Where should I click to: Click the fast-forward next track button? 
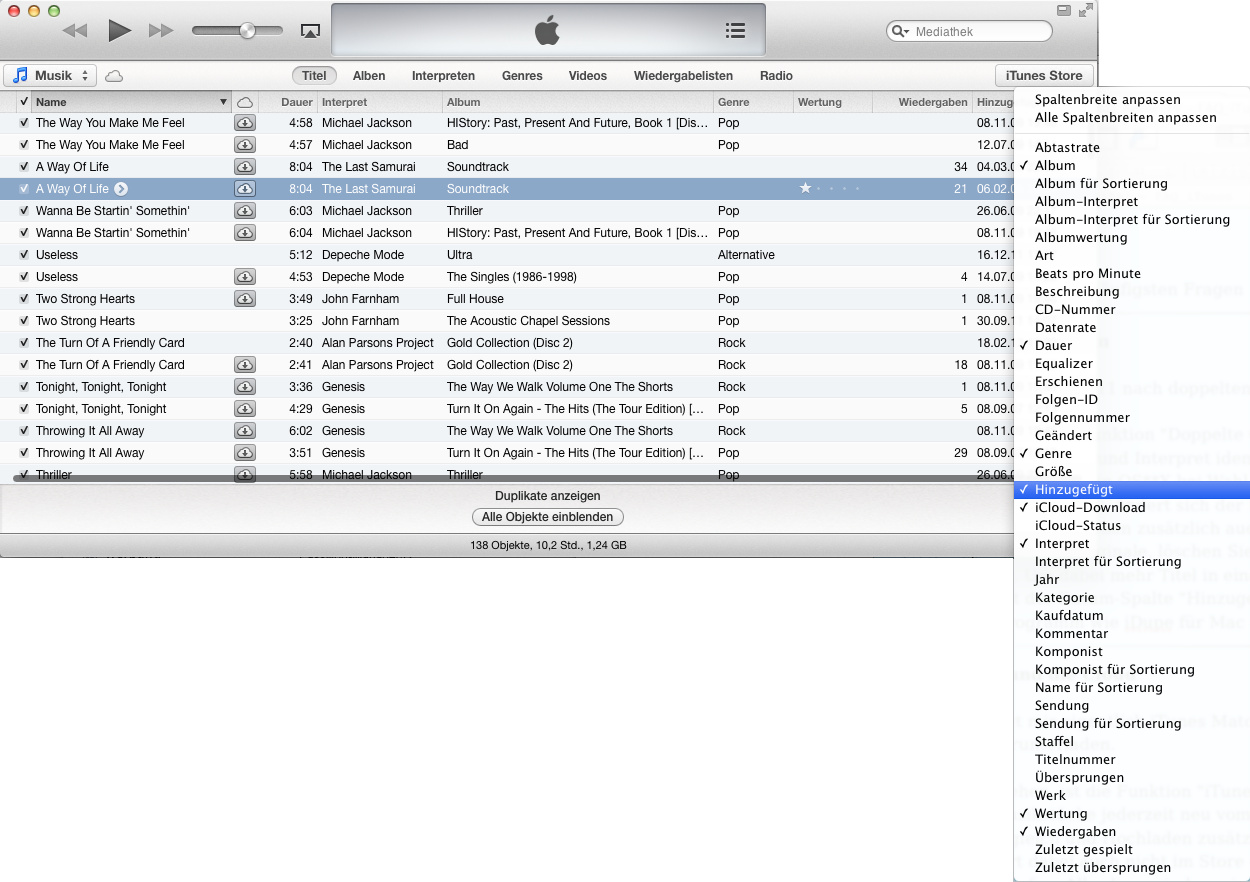[161, 31]
